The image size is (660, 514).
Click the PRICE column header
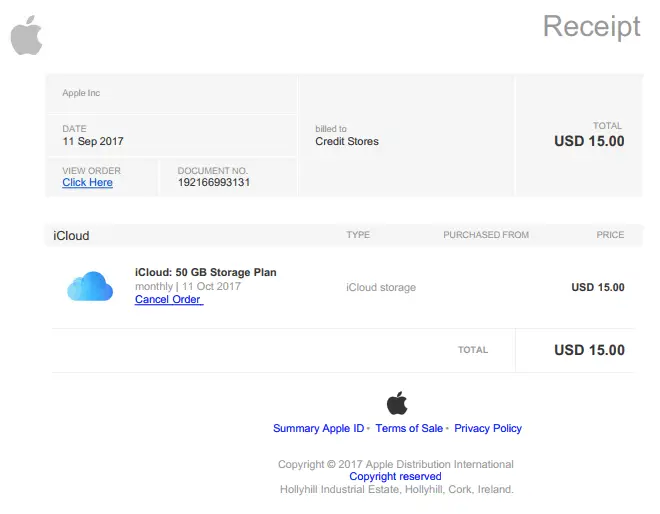(610, 235)
